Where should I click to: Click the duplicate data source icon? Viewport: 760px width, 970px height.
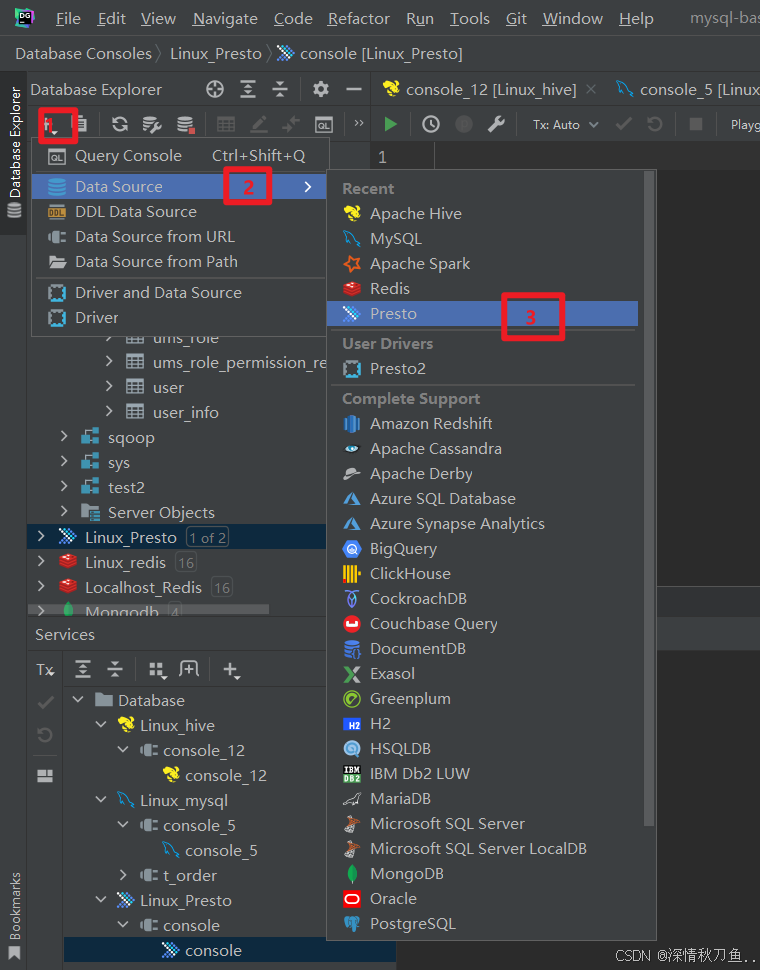click(80, 124)
